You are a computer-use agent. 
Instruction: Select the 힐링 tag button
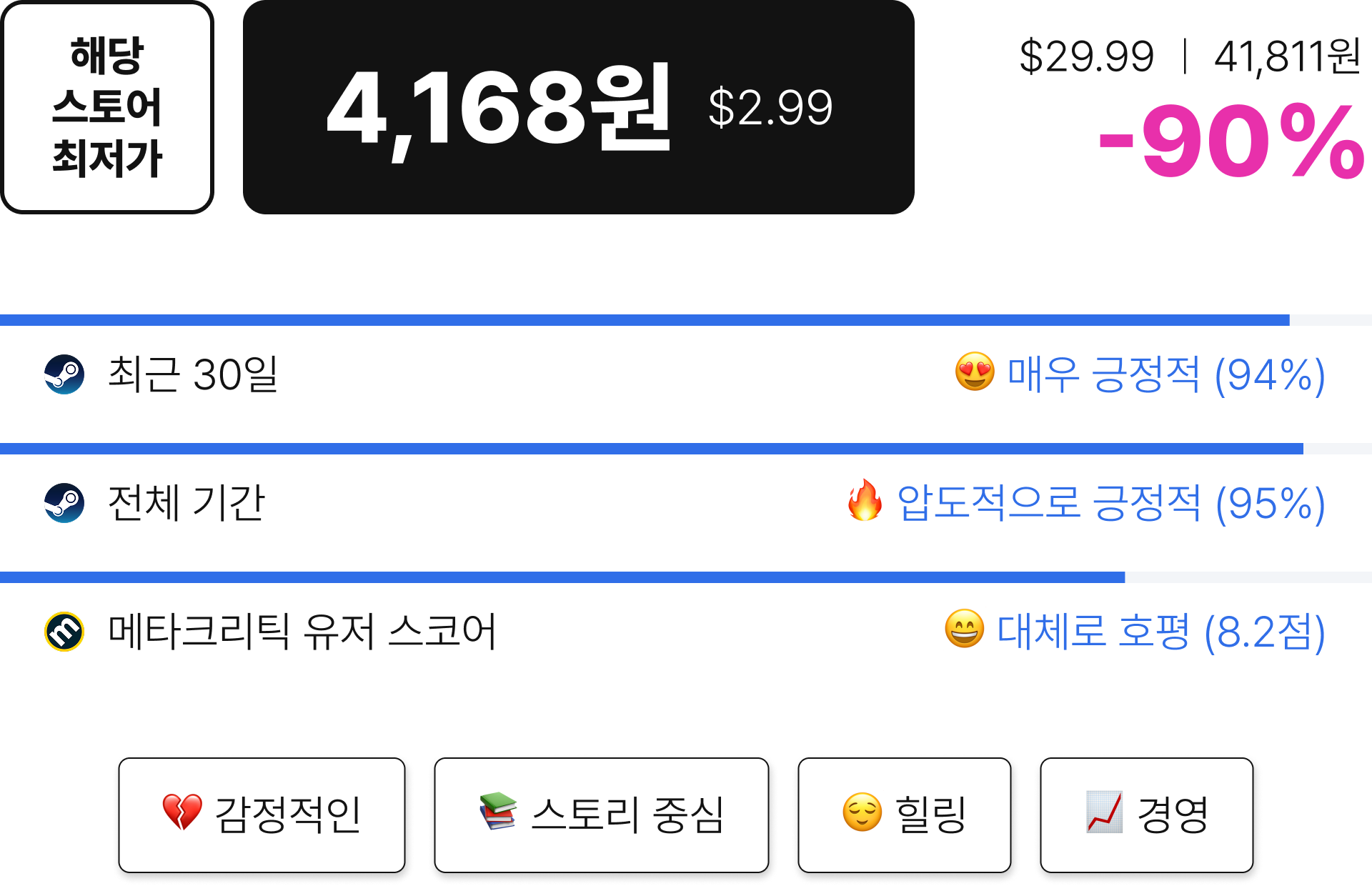pyautogui.click(x=904, y=815)
